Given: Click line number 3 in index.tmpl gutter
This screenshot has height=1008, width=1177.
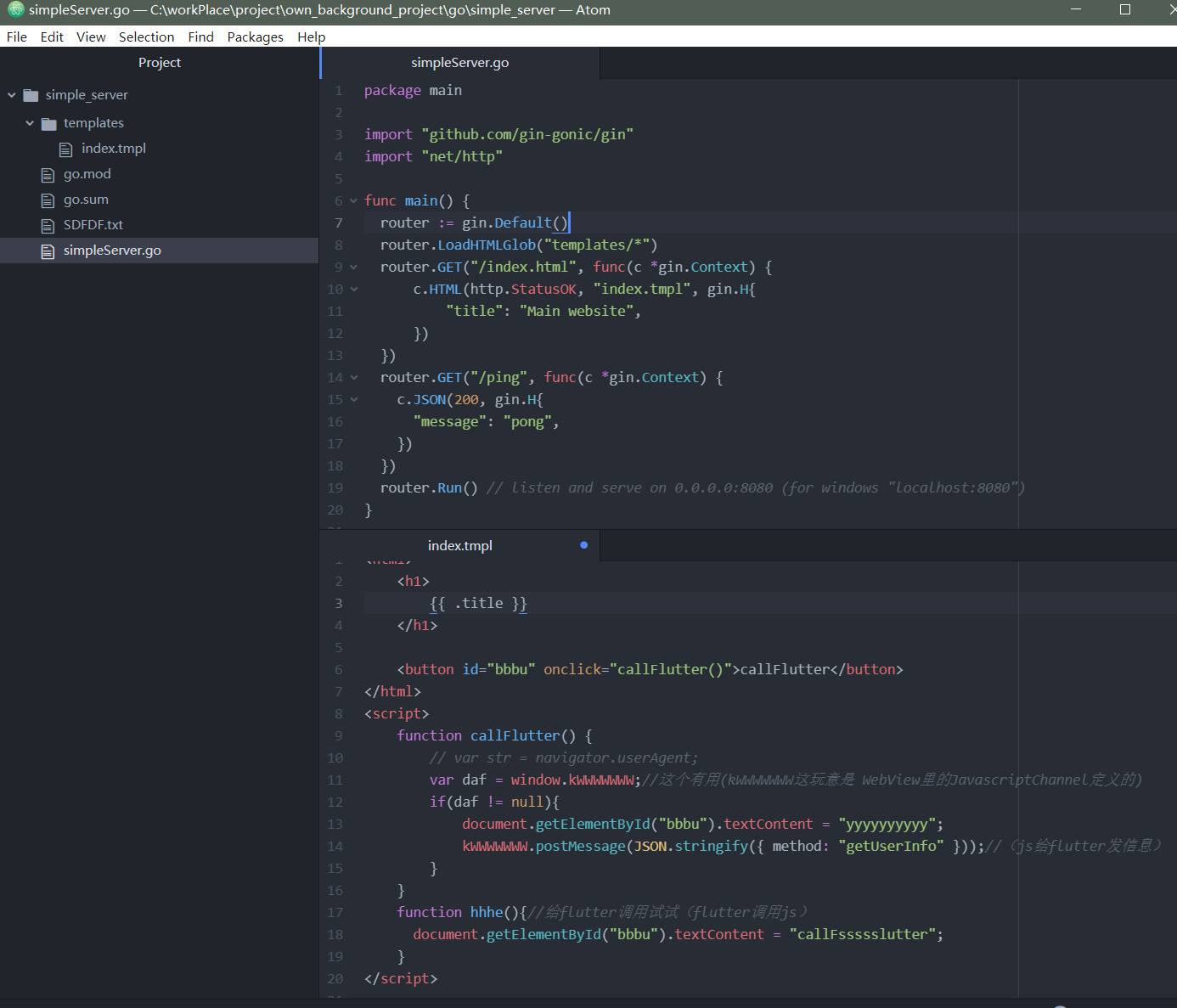Looking at the screenshot, I should tap(339, 604).
